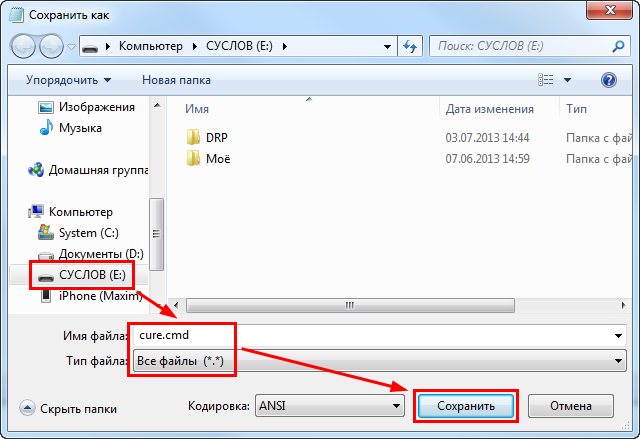Screen dimensions: 640x439
Task: Click the left arrow of horizontal scrollbar
Action: click(176, 305)
